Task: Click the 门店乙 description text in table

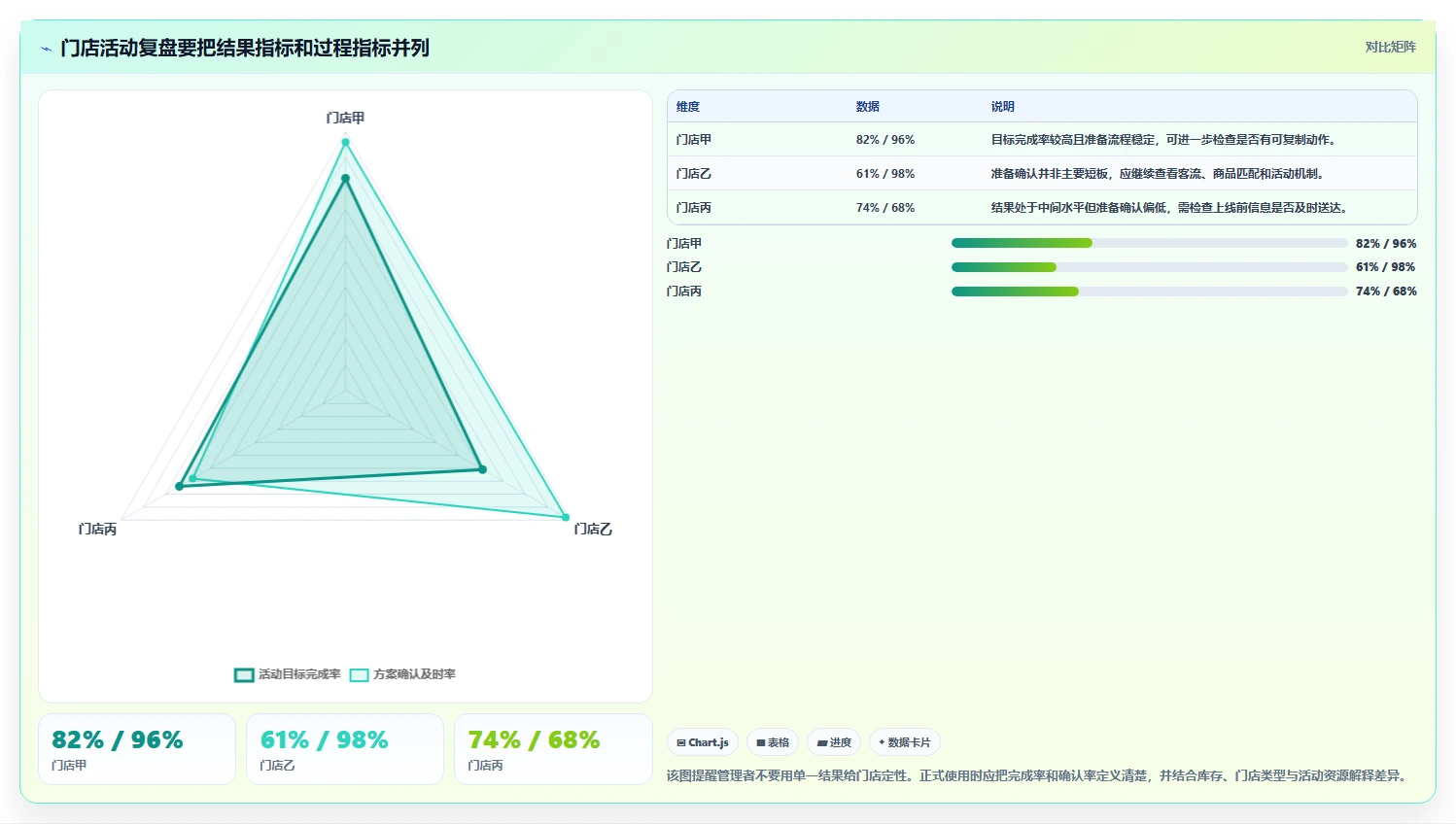Action: [x=1159, y=174]
